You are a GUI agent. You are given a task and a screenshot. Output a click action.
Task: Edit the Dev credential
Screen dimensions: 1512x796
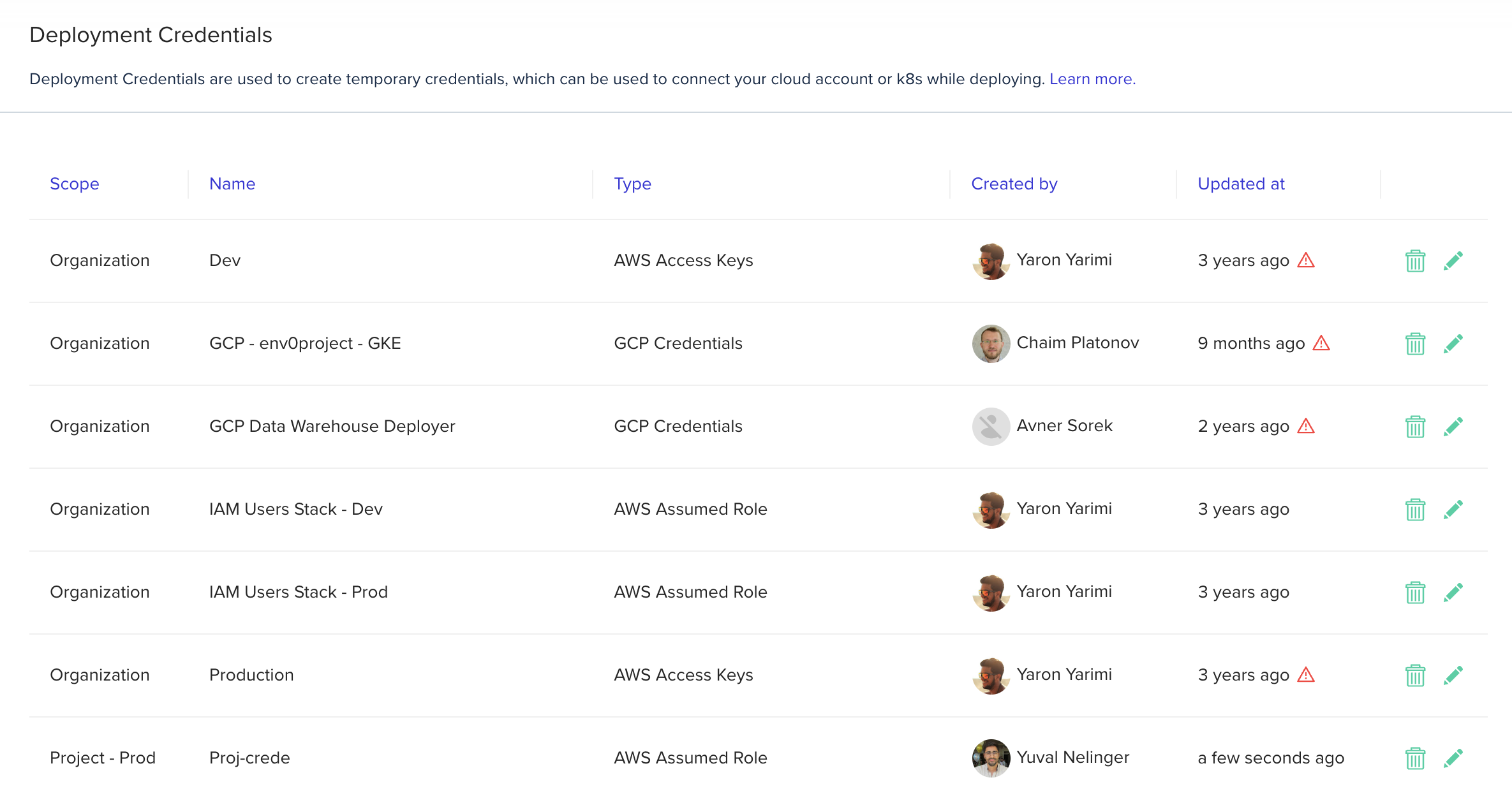tap(1453, 261)
